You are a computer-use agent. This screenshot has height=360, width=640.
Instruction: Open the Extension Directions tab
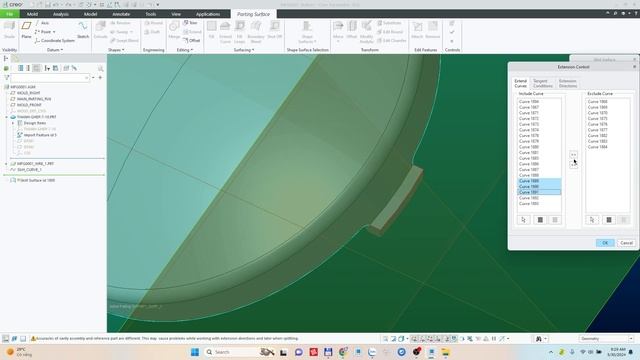(567, 83)
